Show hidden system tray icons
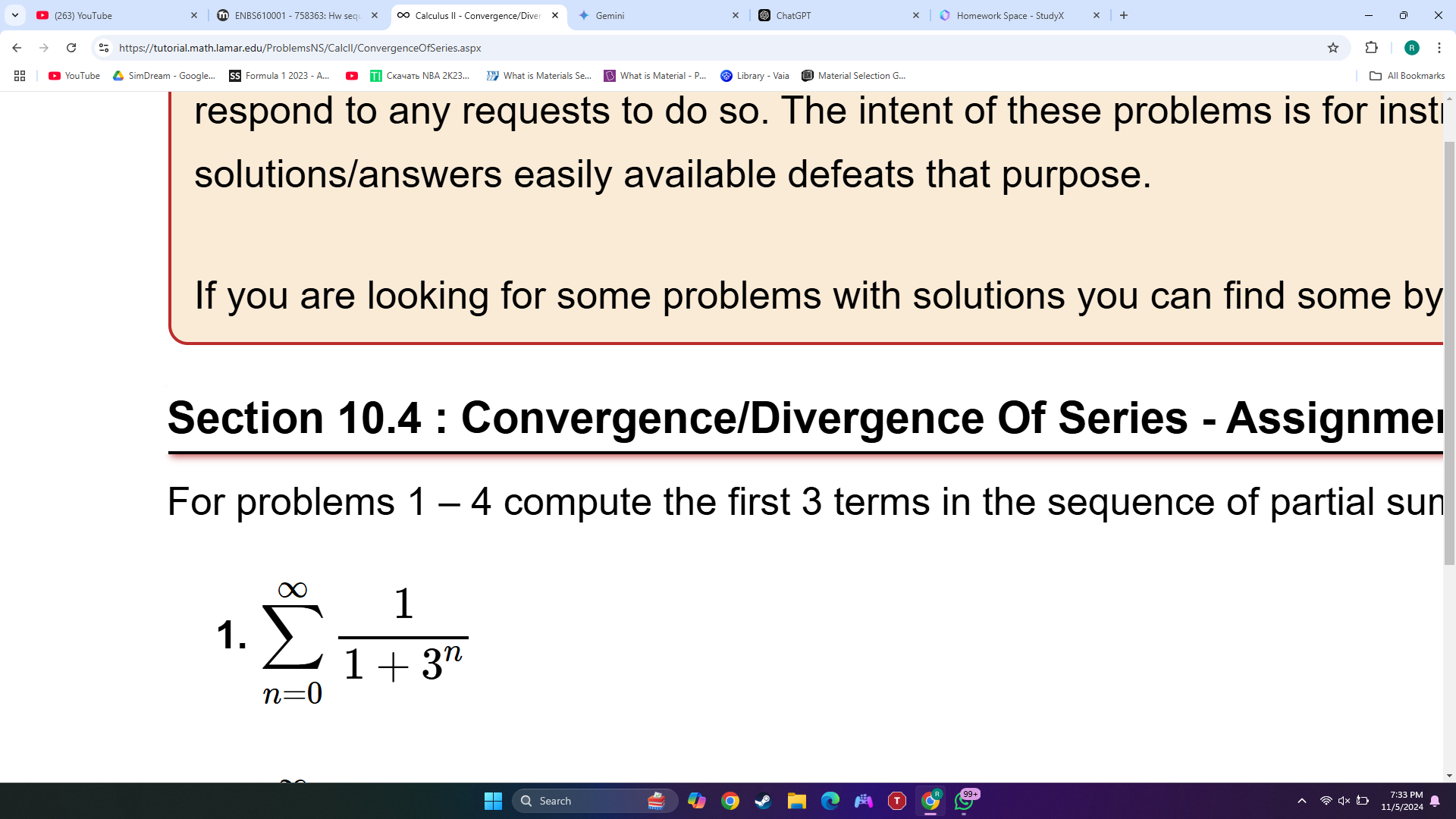Screen dimensions: 1456x819 [x=1302, y=801]
